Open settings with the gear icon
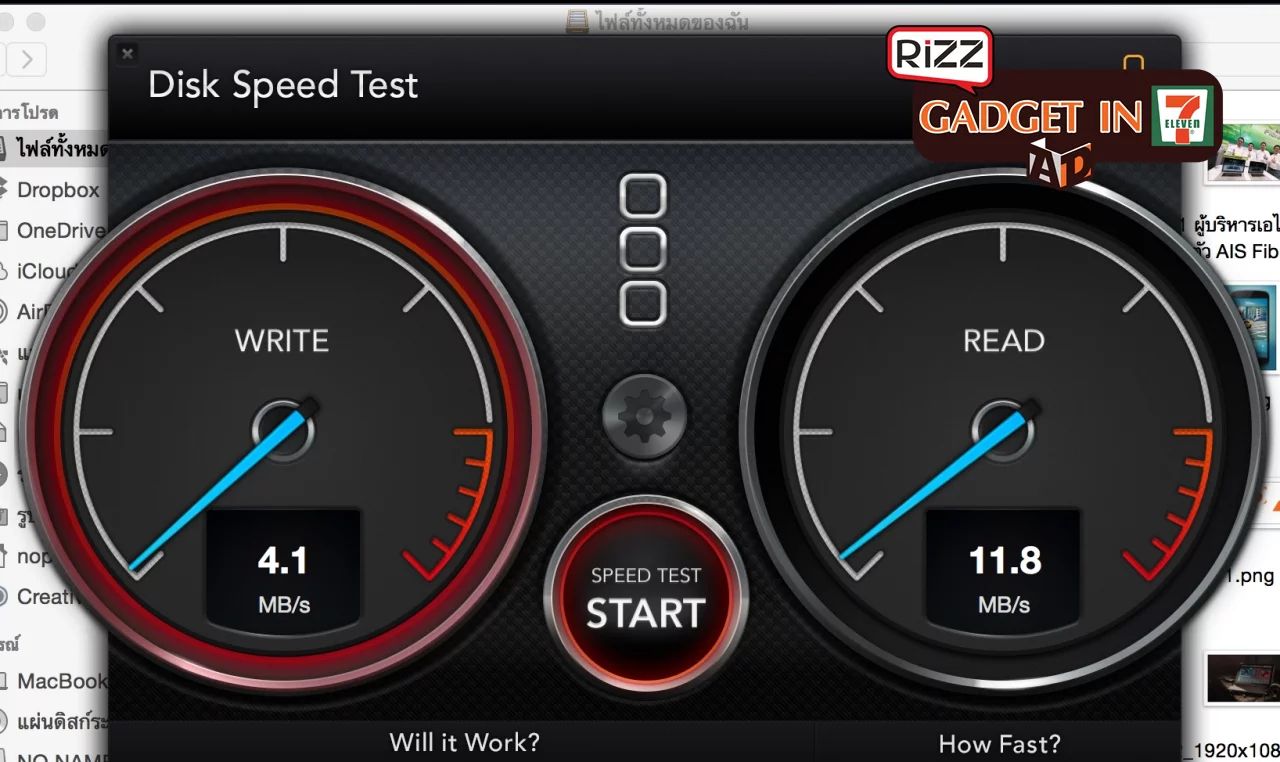The height and width of the screenshot is (762, 1280). coord(645,416)
